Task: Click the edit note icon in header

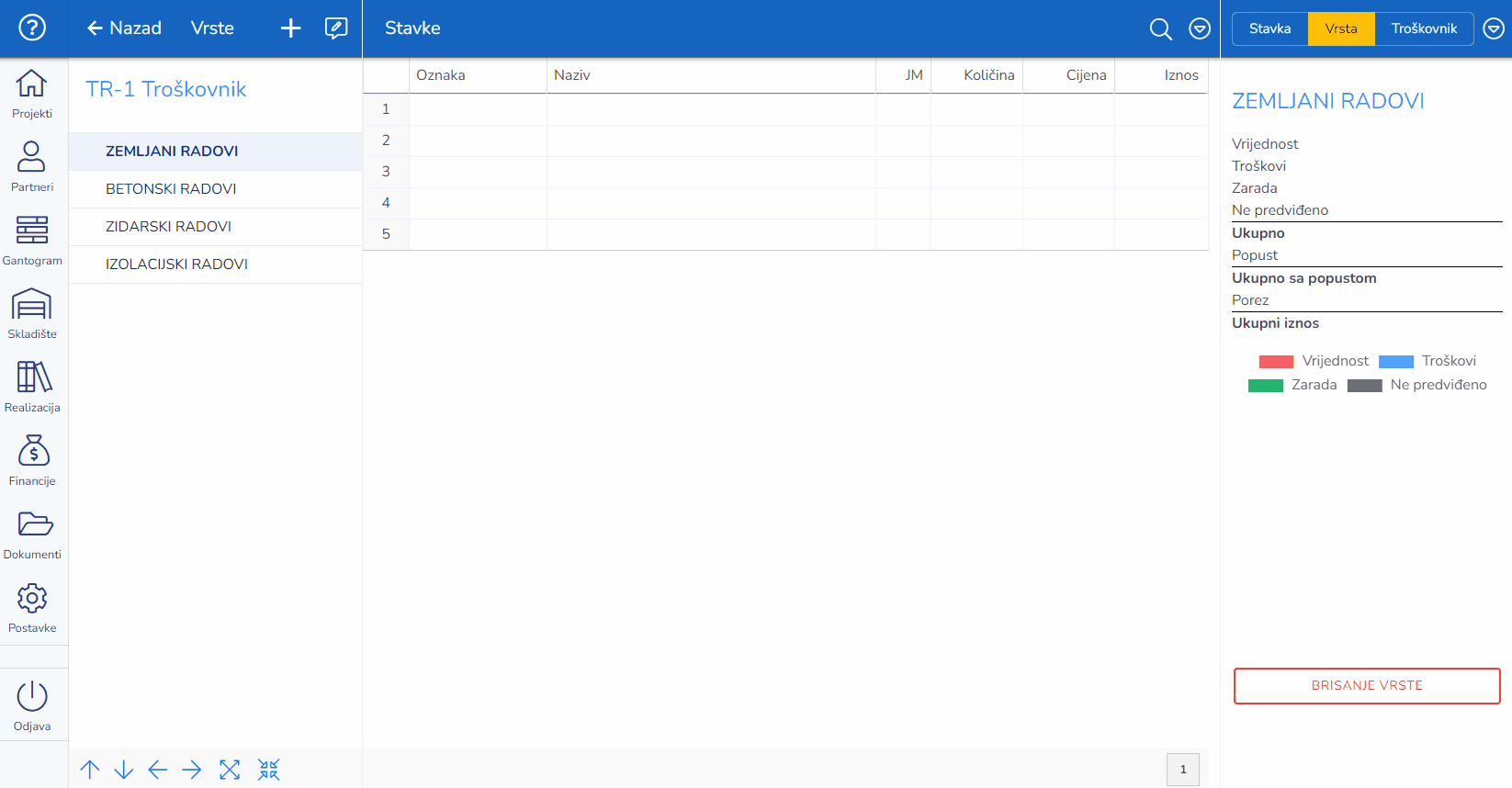Action: click(x=336, y=28)
